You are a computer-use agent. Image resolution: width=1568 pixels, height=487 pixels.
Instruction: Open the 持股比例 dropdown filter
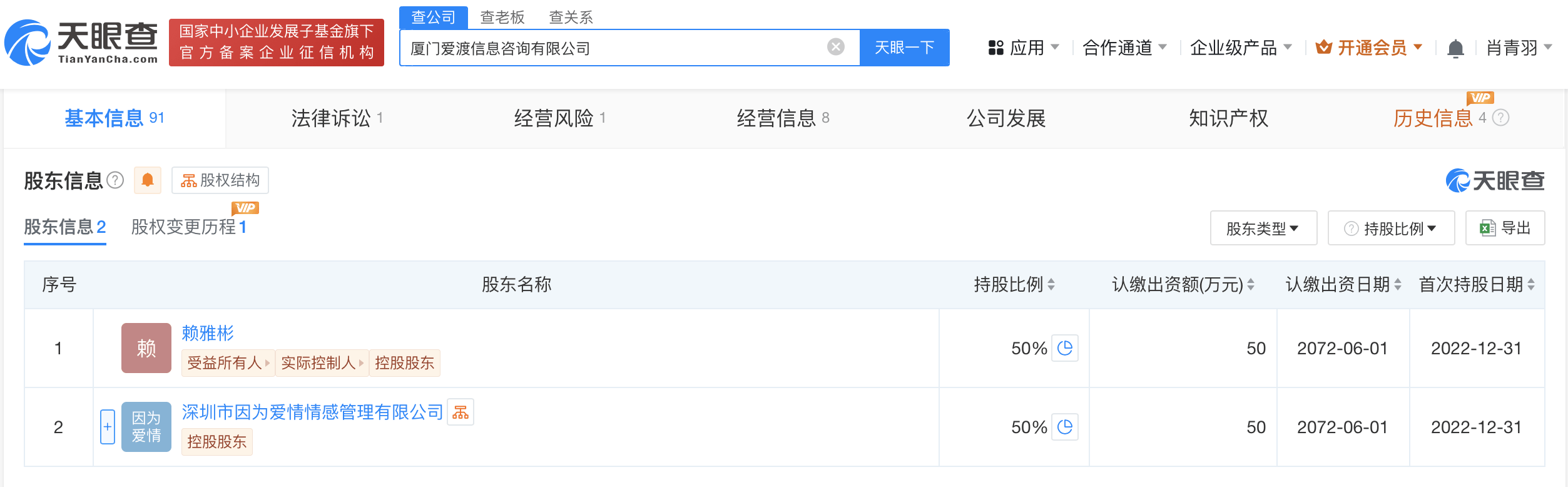click(1392, 228)
